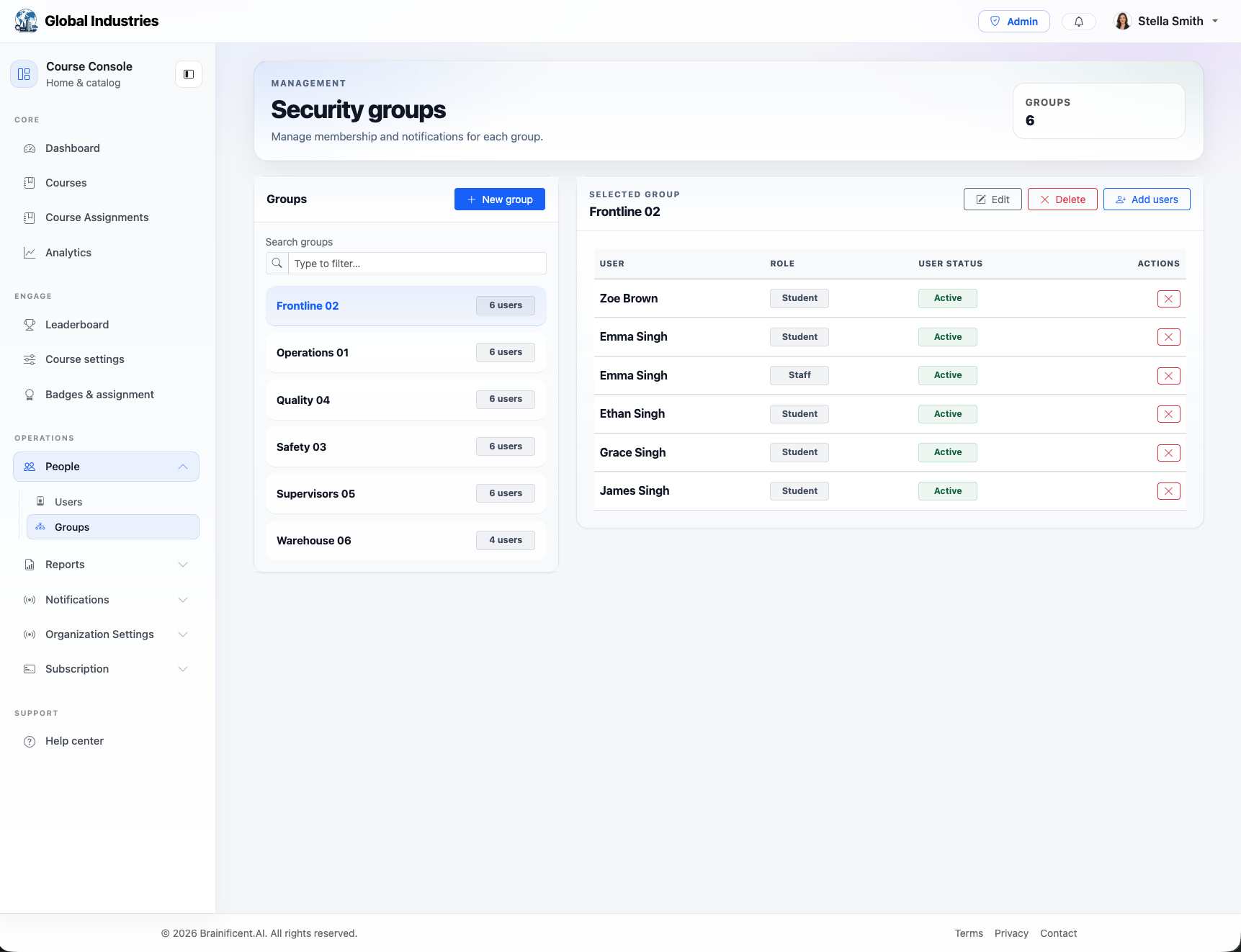Screen dimensions: 1241x952
Task: Select the Safety 03 group
Action: point(406,447)
